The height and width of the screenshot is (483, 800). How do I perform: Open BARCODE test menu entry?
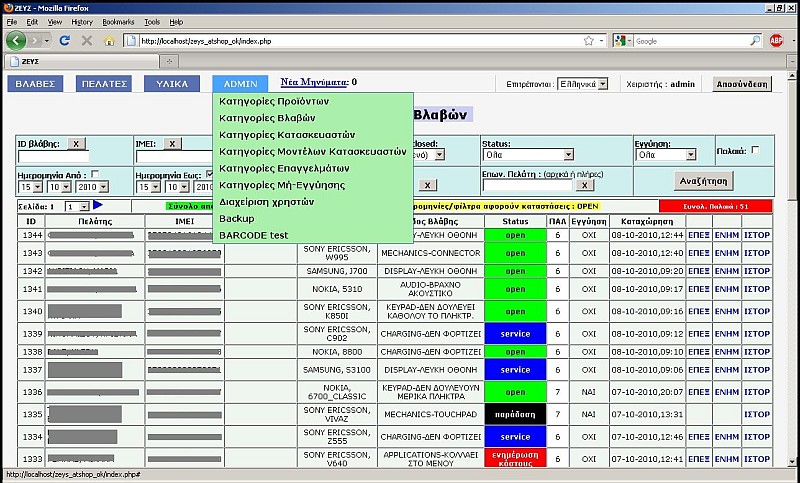point(254,235)
